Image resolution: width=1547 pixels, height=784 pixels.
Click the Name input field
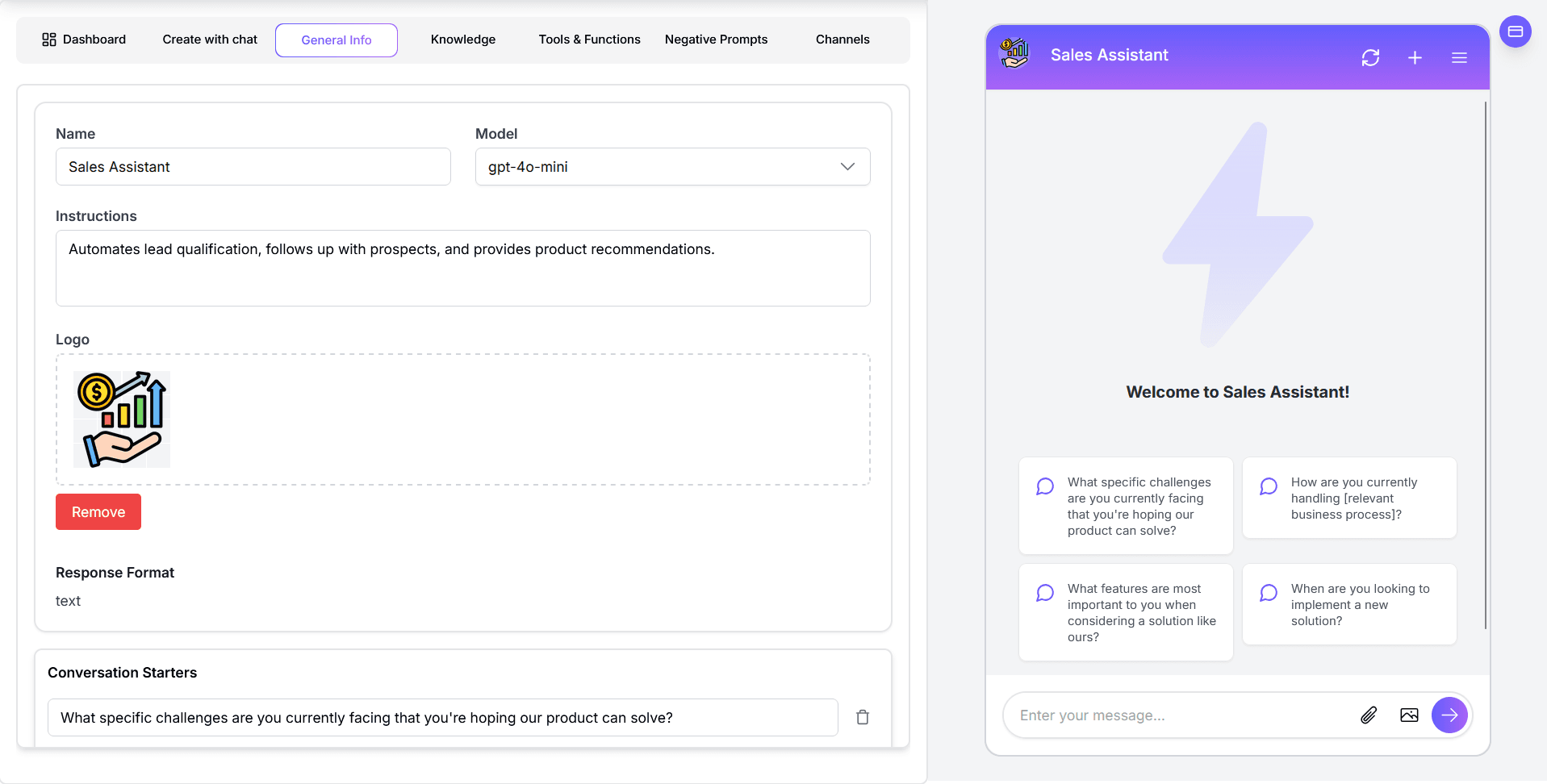(253, 167)
